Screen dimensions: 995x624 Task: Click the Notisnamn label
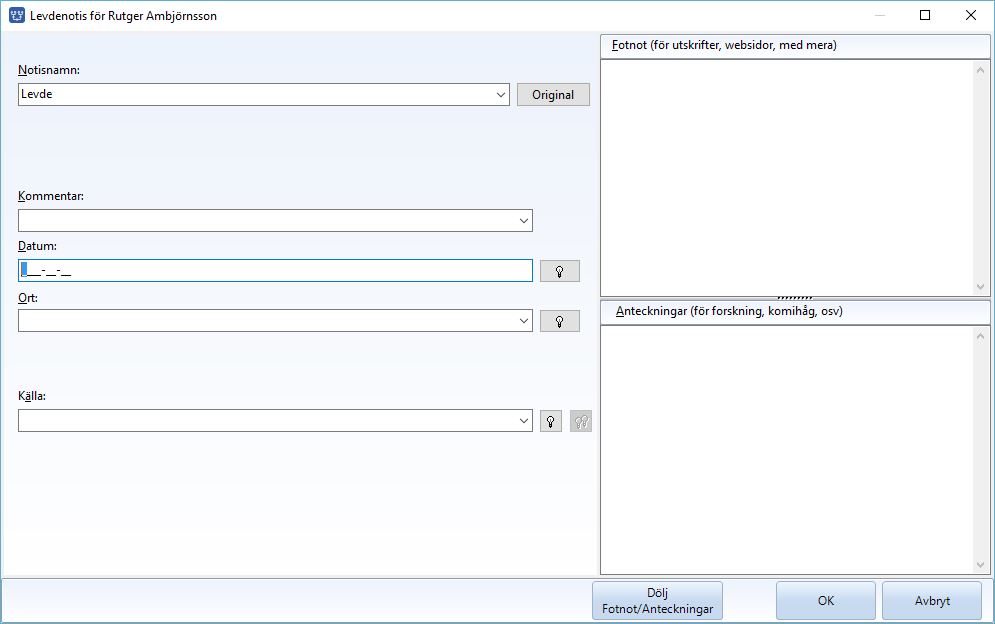[49, 70]
